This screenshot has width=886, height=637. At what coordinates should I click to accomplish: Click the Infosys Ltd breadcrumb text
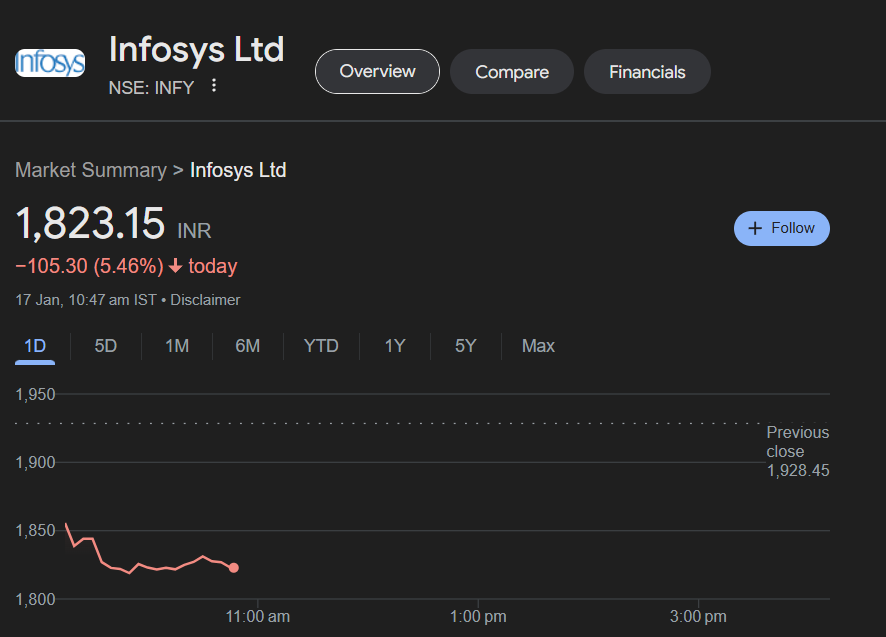[x=238, y=170]
